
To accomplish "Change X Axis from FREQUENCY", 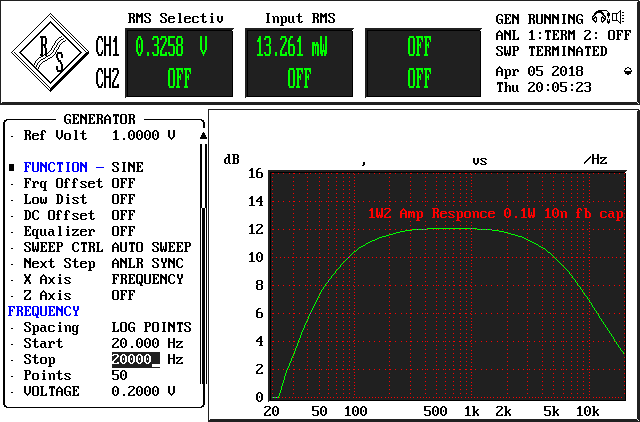I will coord(147,279).
